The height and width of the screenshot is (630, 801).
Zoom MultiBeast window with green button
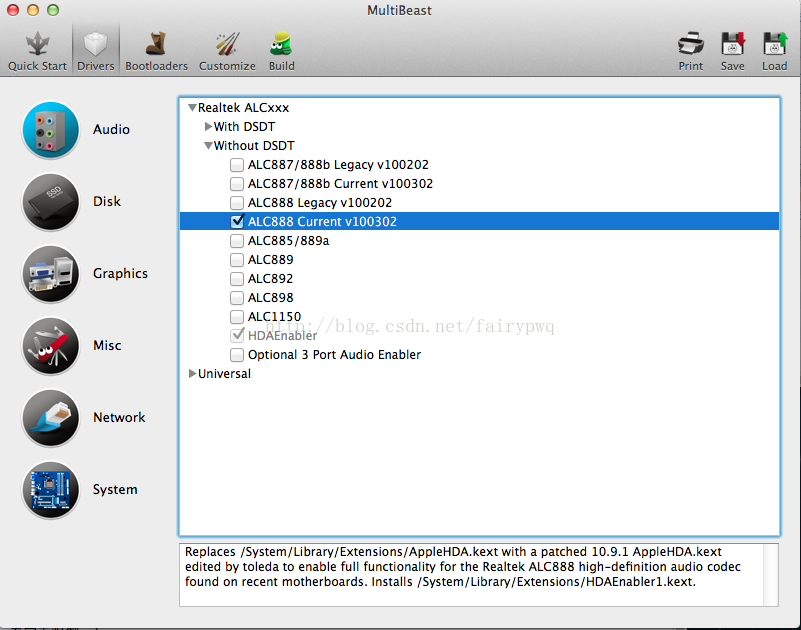(x=53, y=10)
